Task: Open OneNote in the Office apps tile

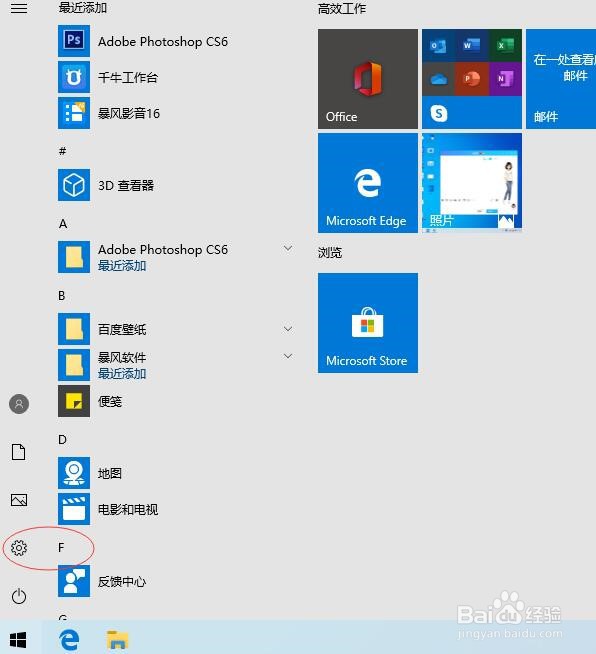Action: tap(505, 79)
